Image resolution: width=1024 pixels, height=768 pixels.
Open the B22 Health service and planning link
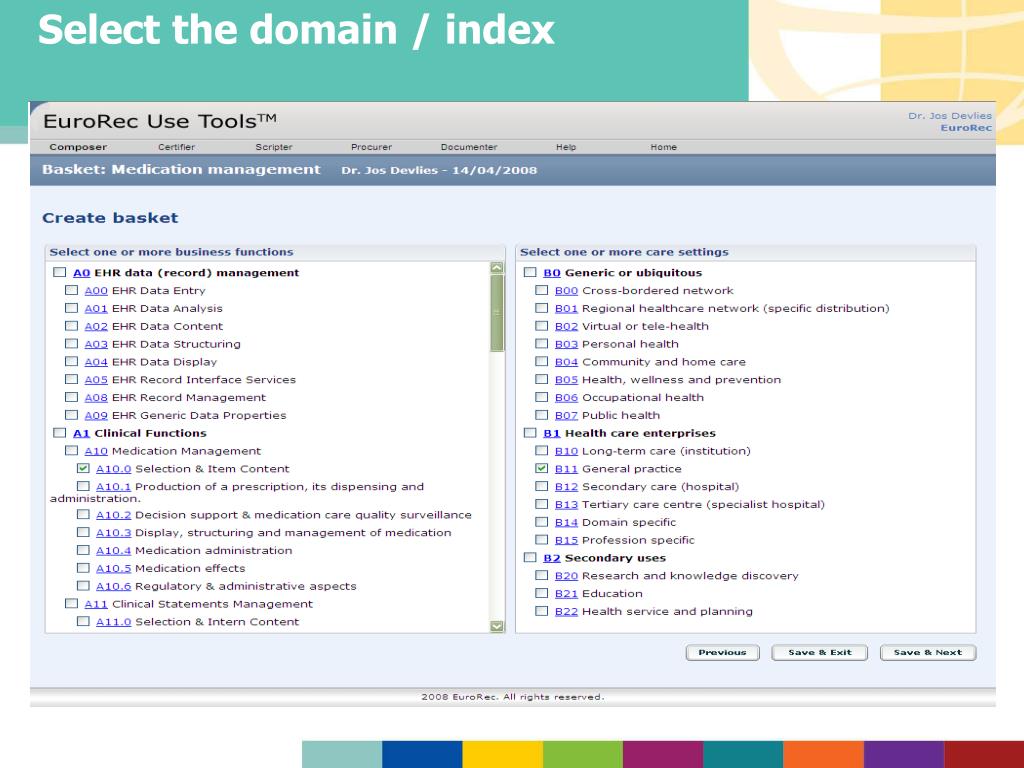(x=566, y=611)
